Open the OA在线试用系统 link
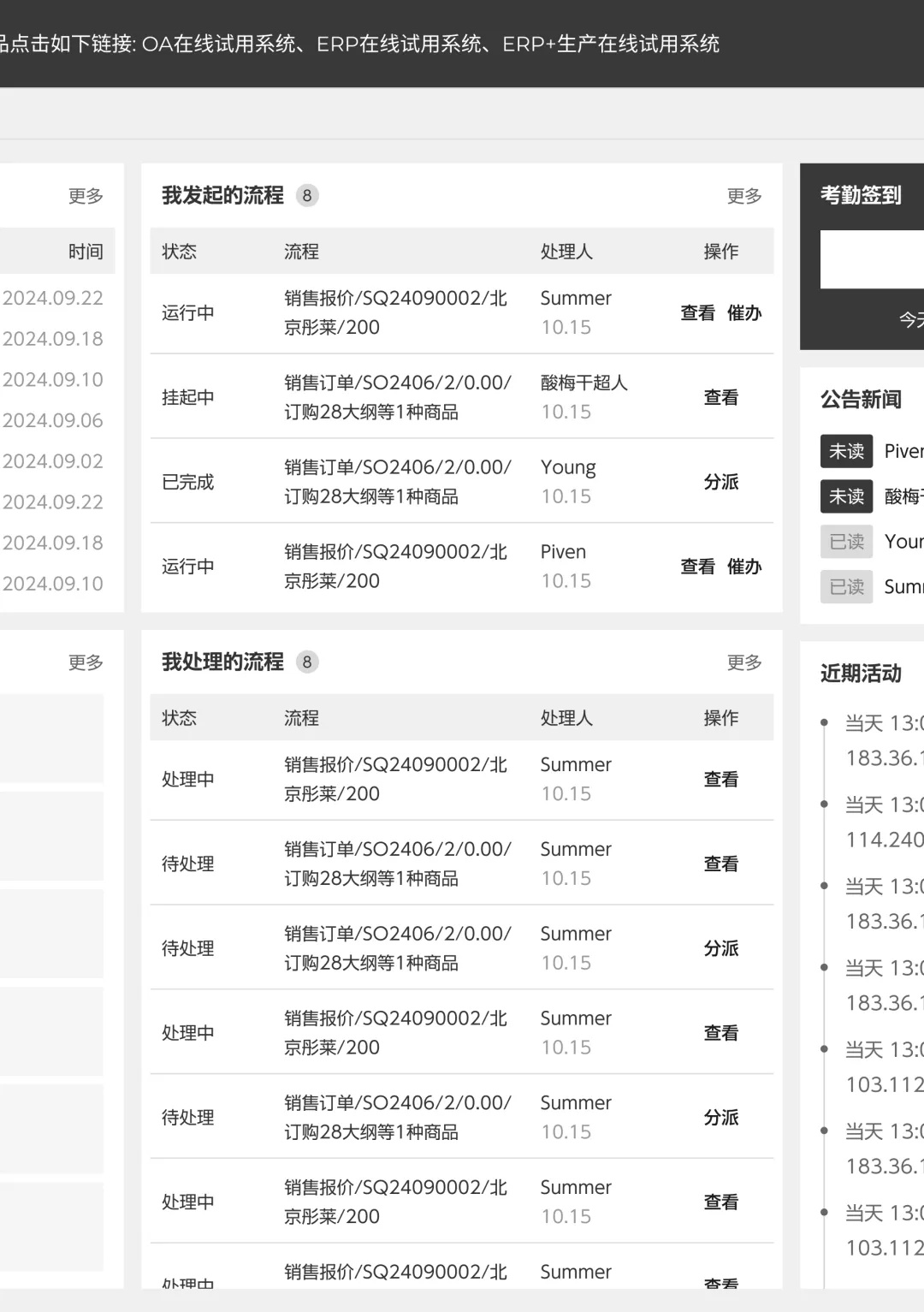 [x=218, y=44]
